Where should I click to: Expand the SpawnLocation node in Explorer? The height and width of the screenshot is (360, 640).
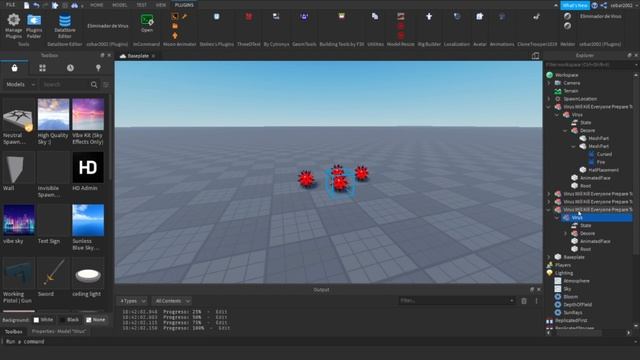549,99
